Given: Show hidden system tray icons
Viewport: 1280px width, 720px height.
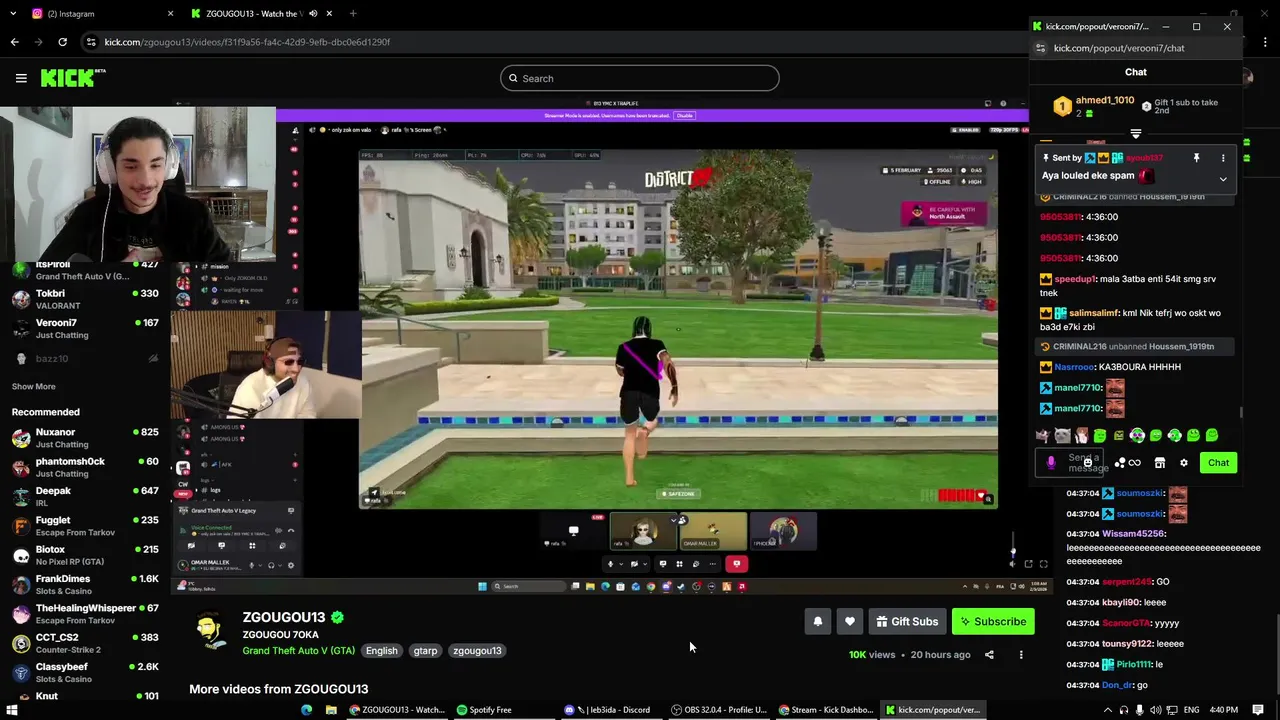Looking at the screenshot, I should point(1107,710).
